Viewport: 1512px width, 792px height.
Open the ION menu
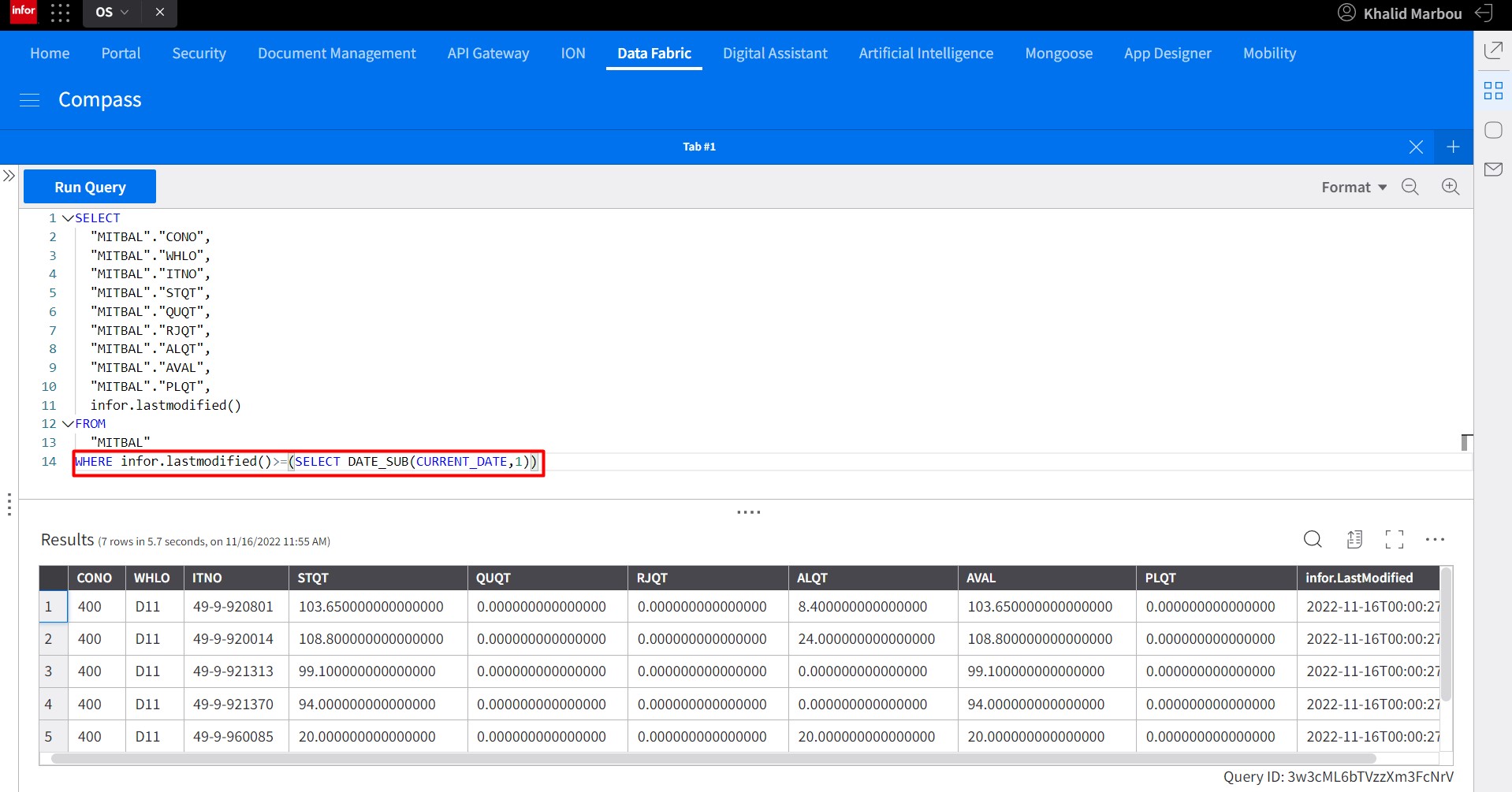[x=573, y=53]
